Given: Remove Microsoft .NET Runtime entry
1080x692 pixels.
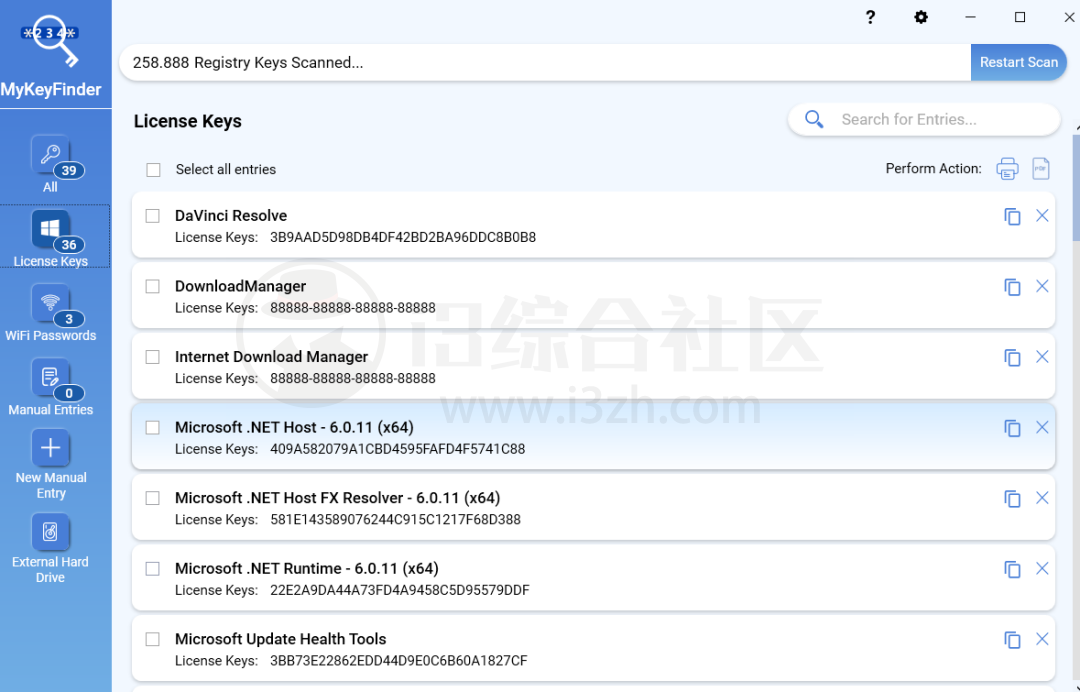Looking at the screenshot, I should pyautogui.click(x=1042, y=569).
